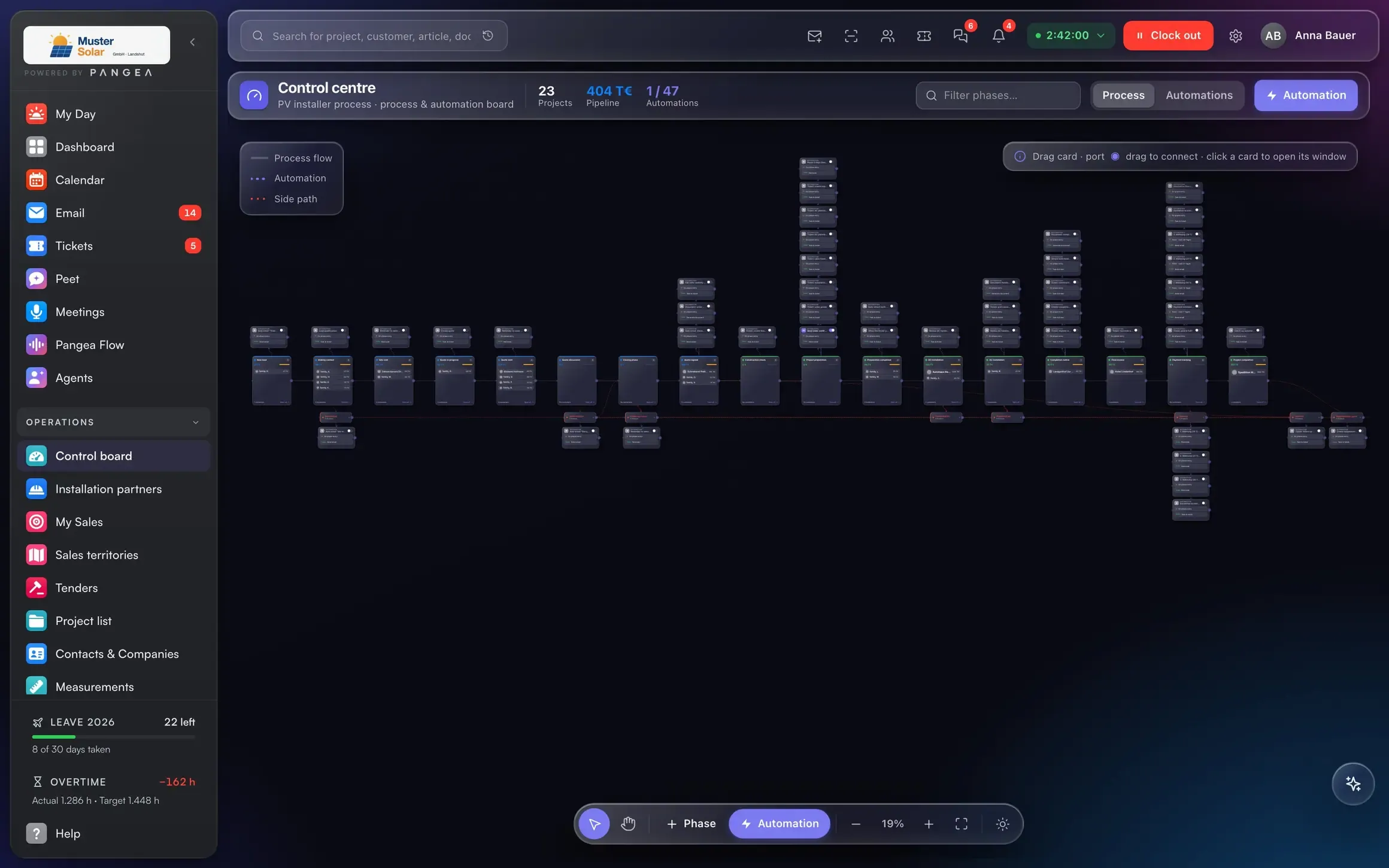
Task: Open chat messages with 6 badge
Action: (961, 36)
